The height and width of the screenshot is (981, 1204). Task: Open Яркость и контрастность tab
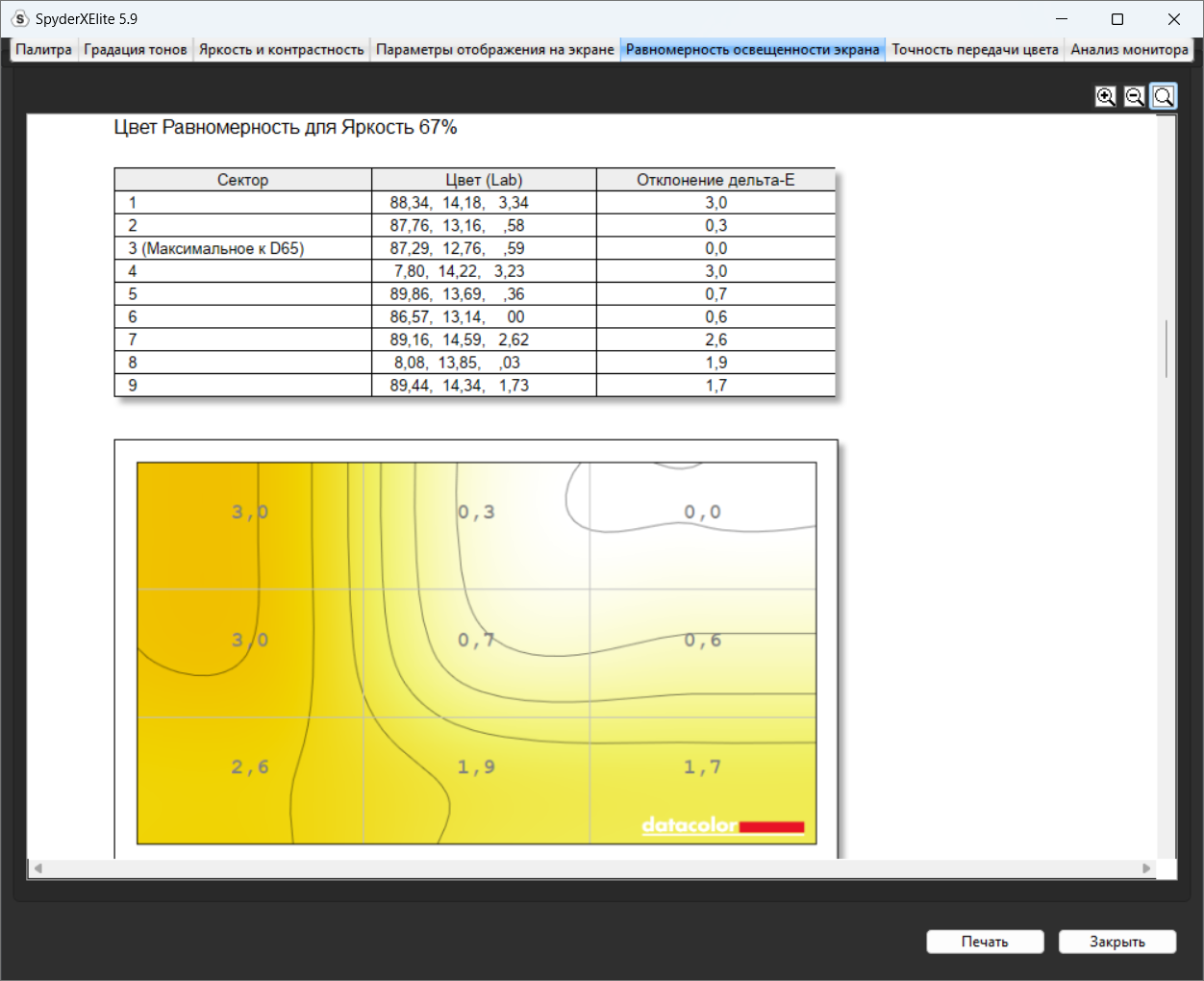tap(282, 50)
